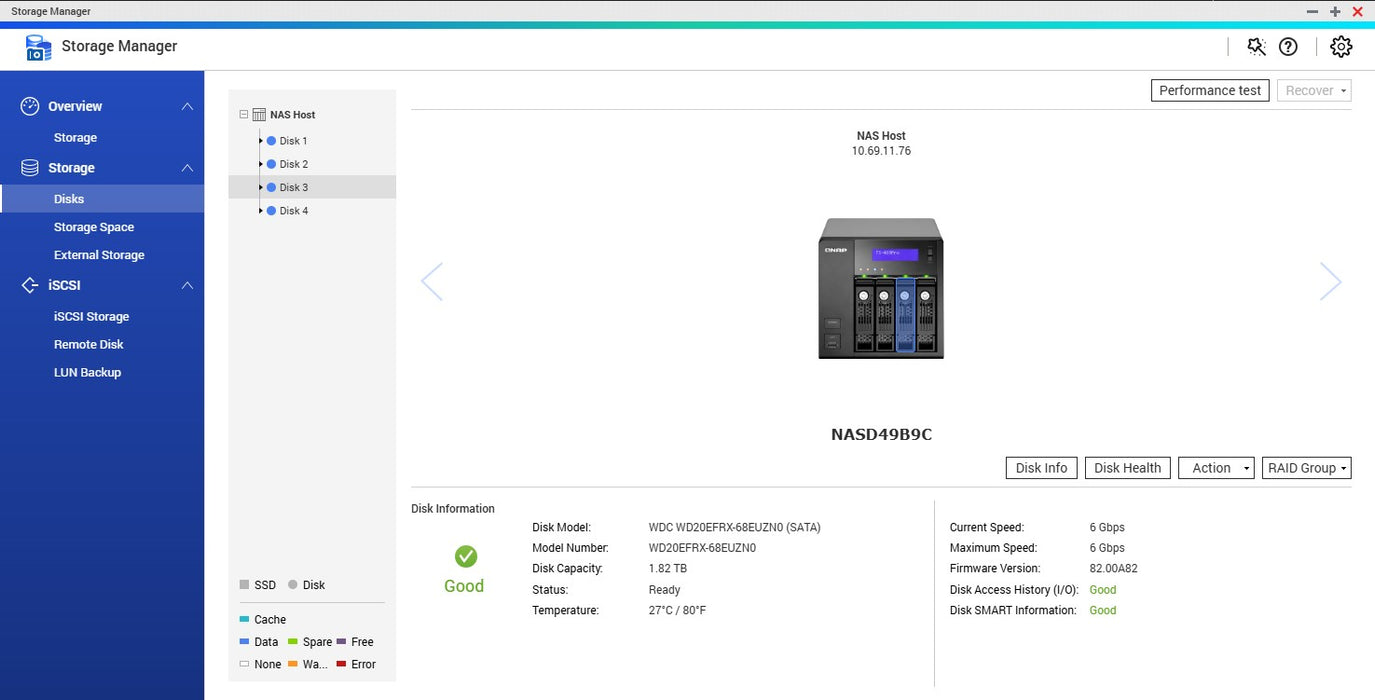The width and height of the screenshot is (1375, 700).
Task: Click the blue Data legend swatch
Action: click(245, 642)
